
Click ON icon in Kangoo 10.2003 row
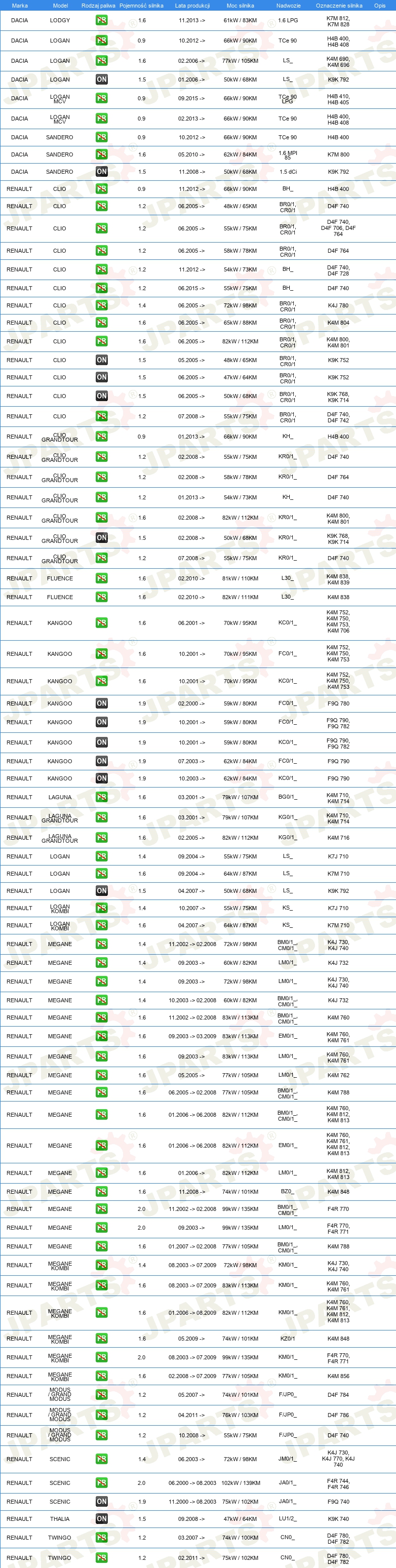(x=102, y=778)
